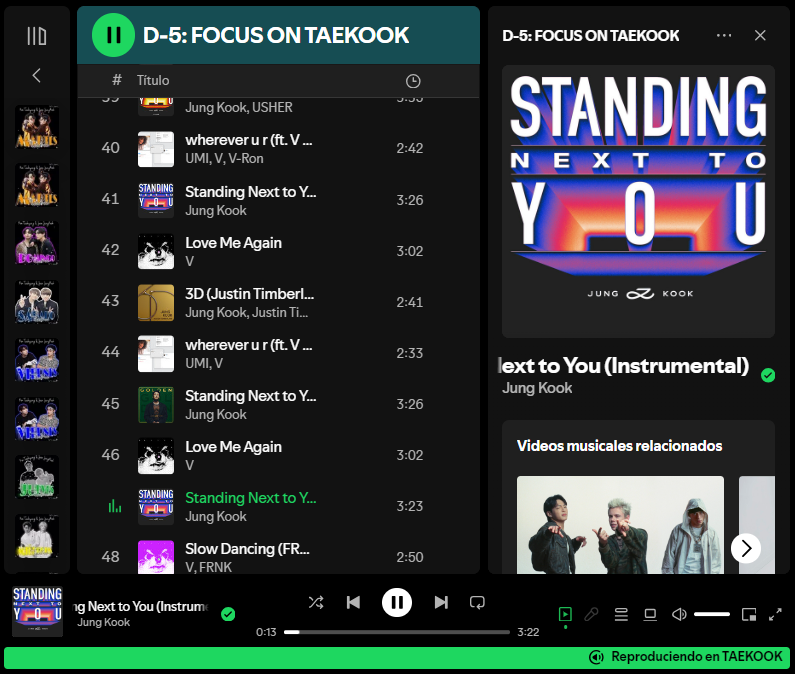Viewport: 795px width, 674px height.
Task: Mute the volume speaker icon
Action: pos(679,614)
